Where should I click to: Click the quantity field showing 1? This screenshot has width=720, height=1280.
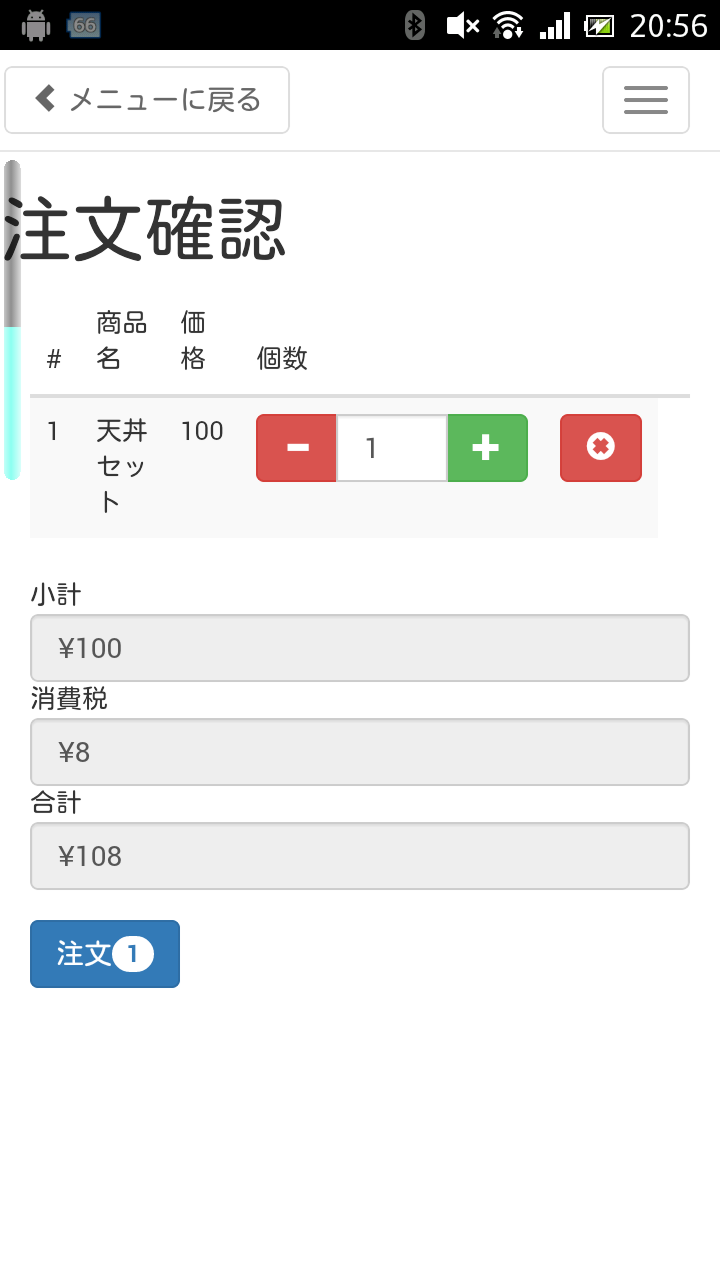pos(392,448)
